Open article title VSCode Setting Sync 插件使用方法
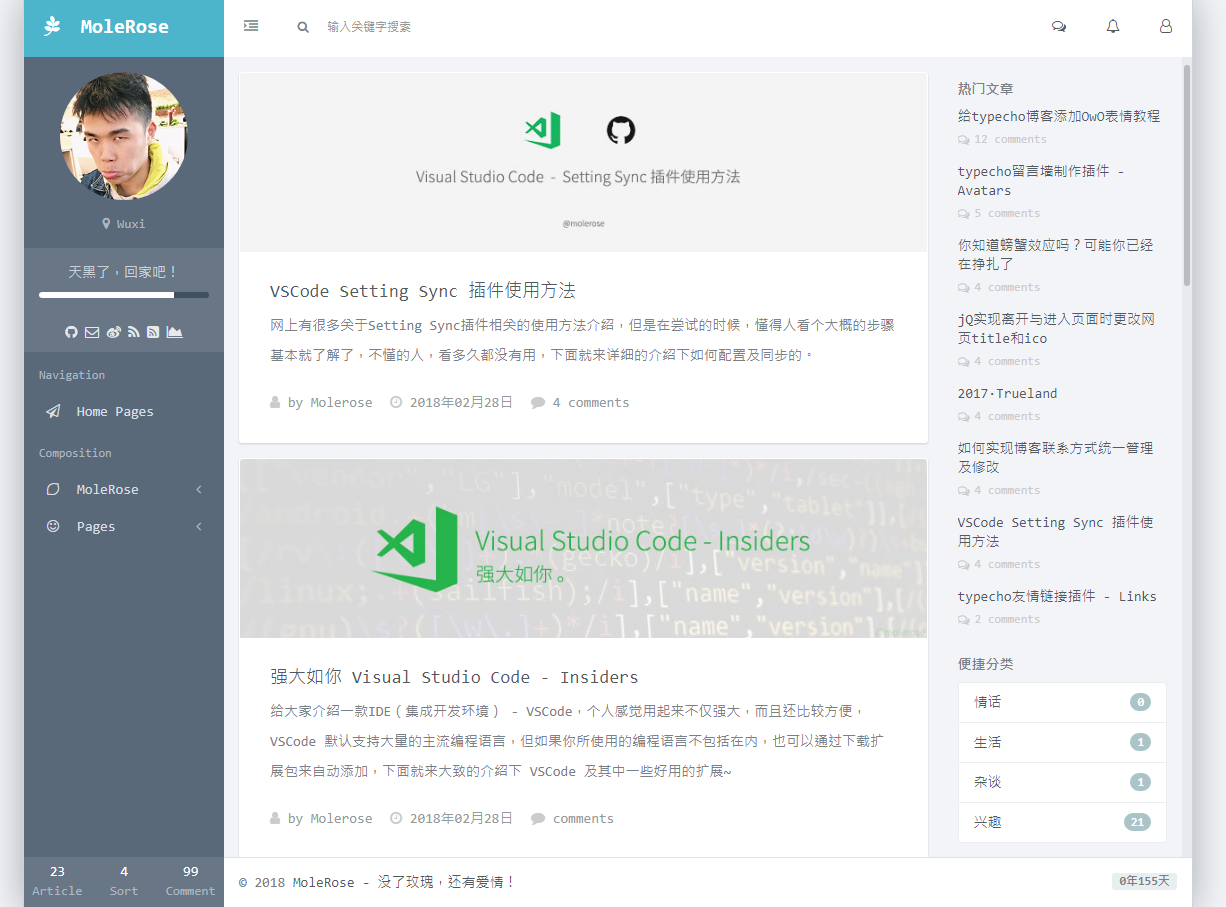The image size is (1226, 908). [x=422, y=291]
